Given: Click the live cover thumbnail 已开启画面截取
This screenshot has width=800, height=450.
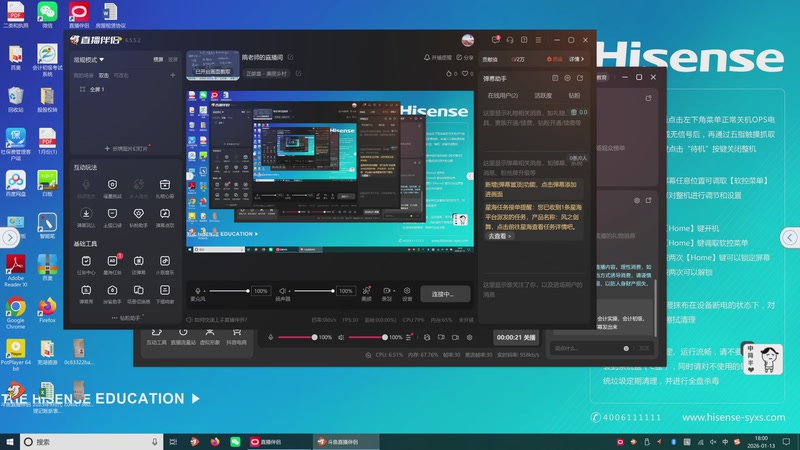Looking at the screenshot, I should [213, 65].
